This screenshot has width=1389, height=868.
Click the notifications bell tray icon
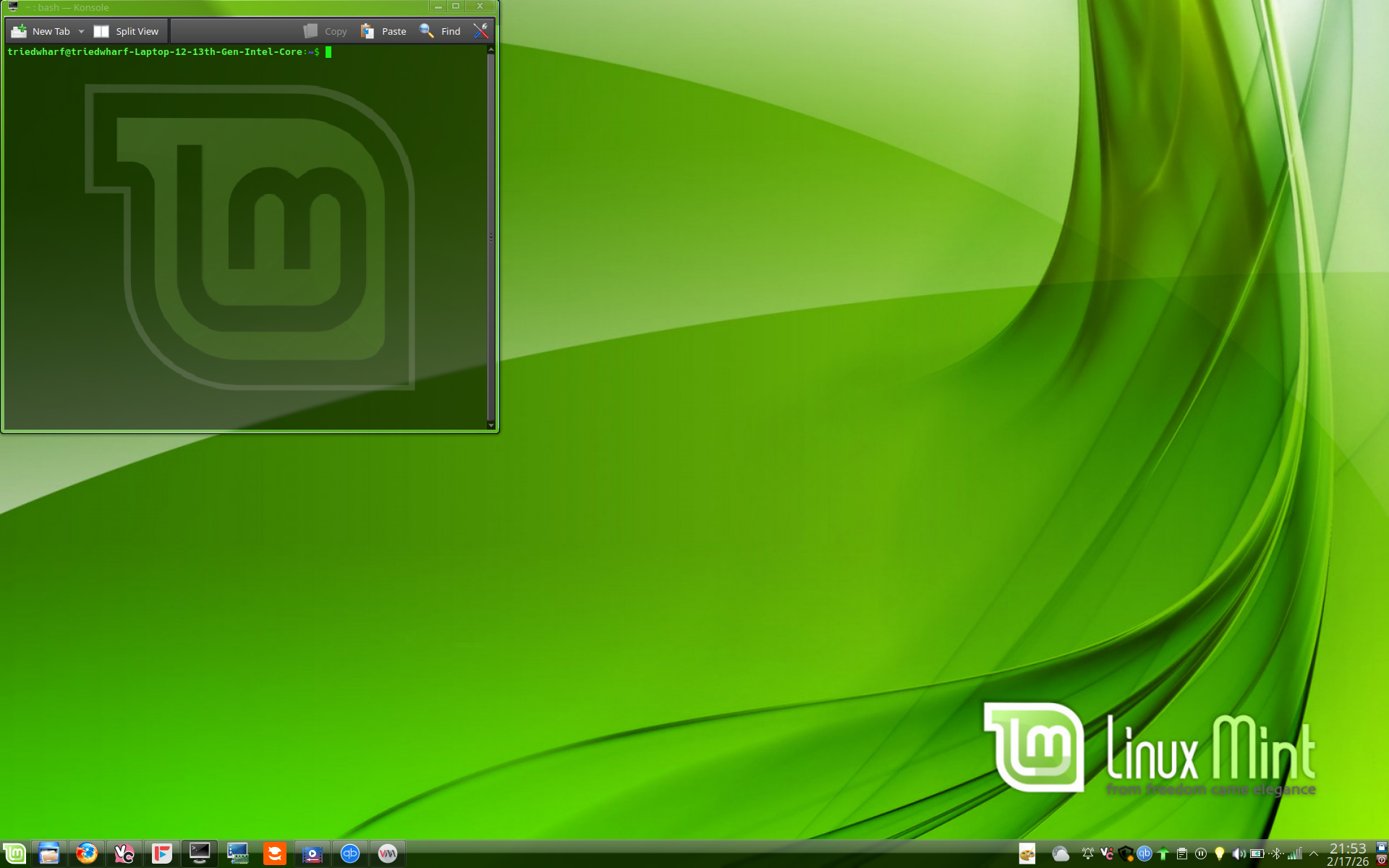[1087, 854]
